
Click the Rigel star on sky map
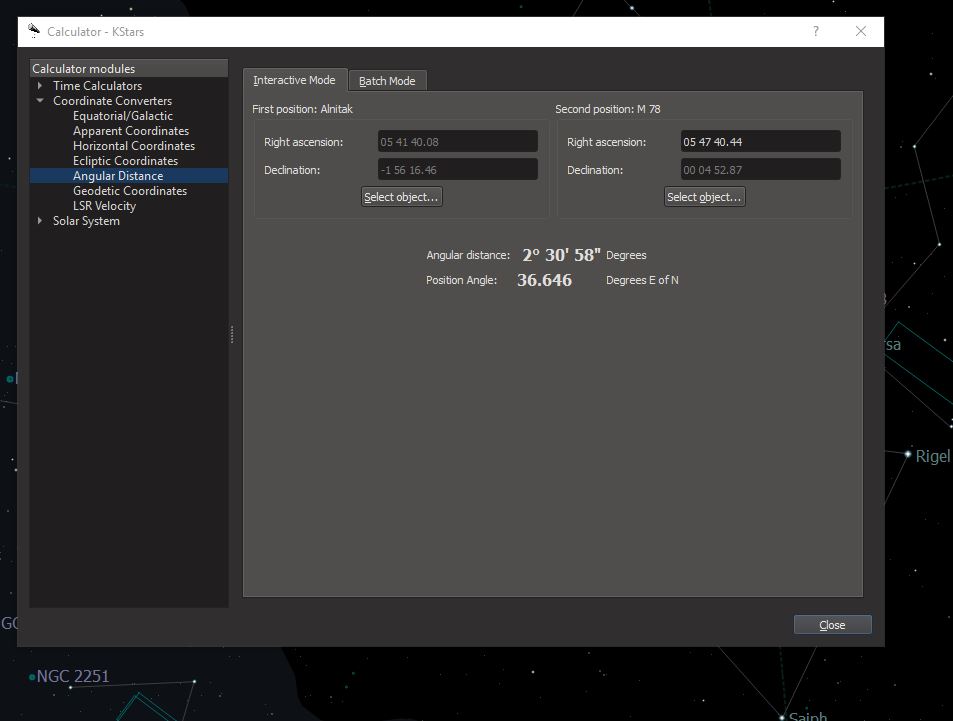(907, 454)
